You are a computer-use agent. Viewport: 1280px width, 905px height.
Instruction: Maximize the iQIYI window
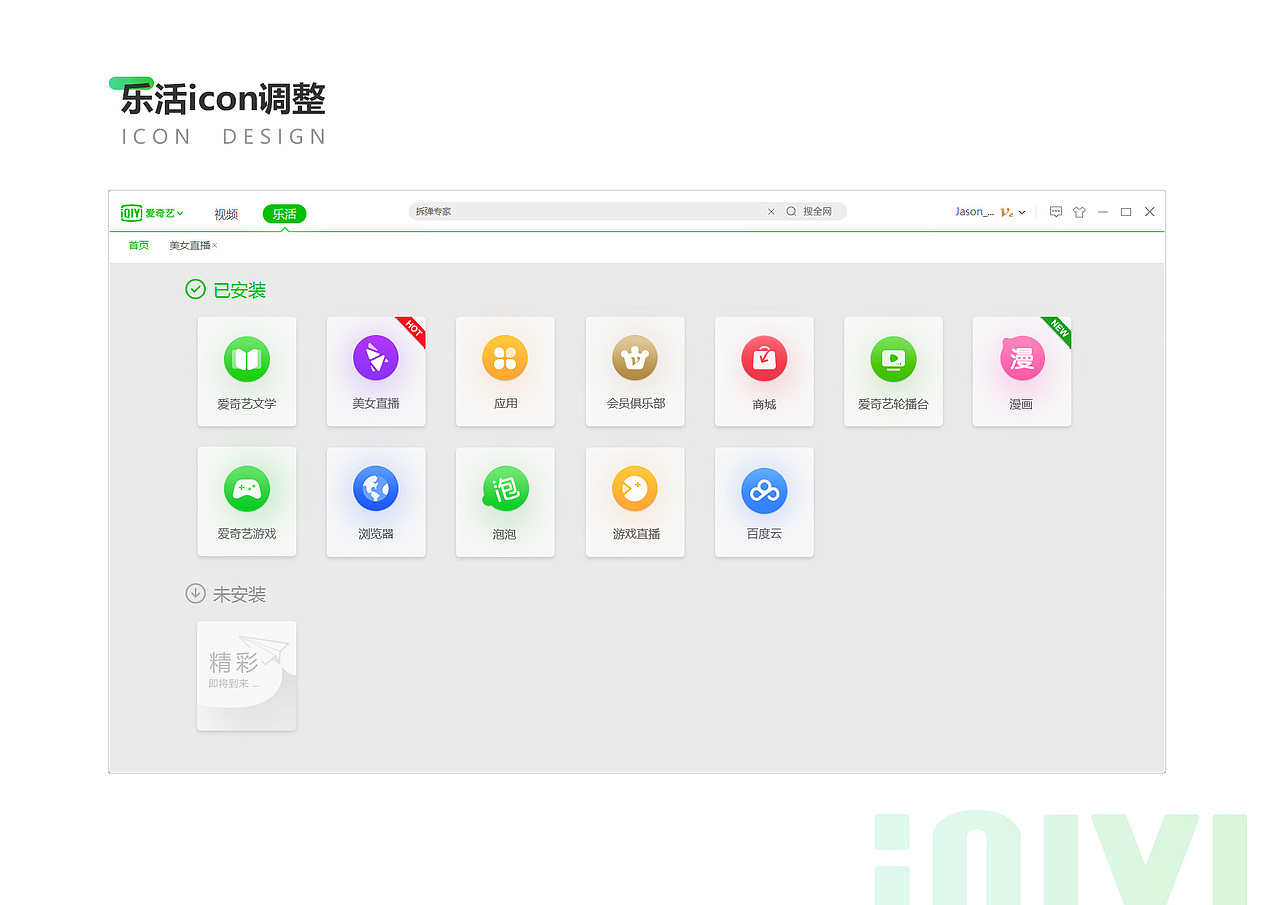tap(1126, 212)
